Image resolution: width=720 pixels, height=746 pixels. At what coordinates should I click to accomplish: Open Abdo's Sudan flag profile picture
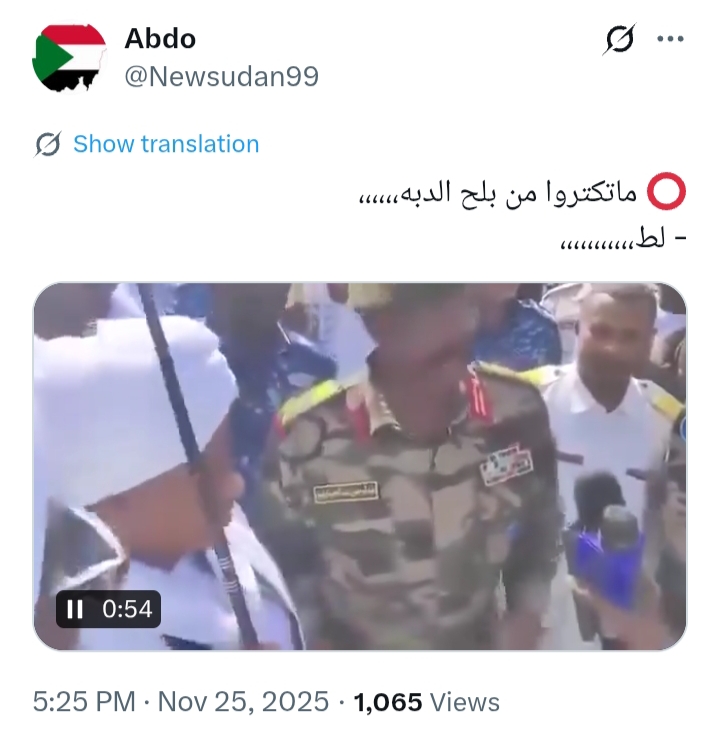pyautogui.click(x=69, y=58)
